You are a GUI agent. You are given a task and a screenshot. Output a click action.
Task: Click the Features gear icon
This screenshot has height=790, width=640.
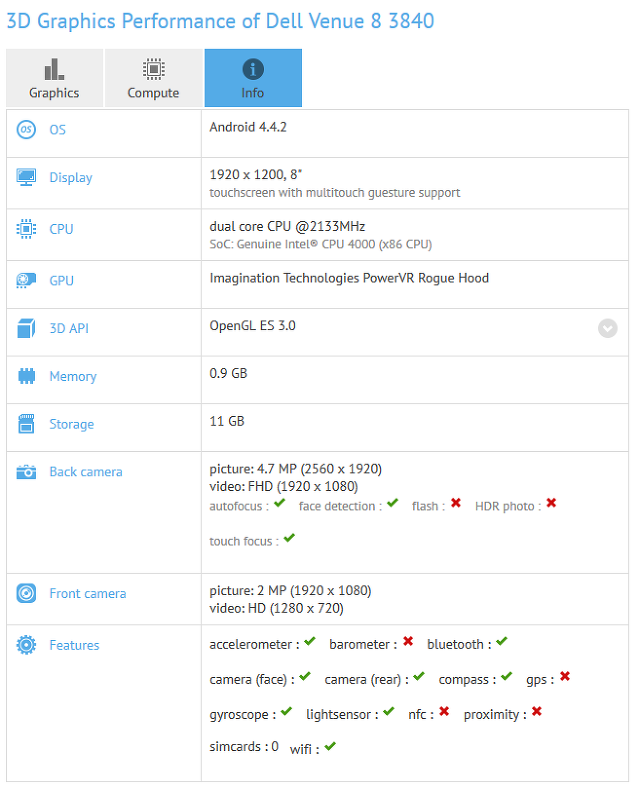click(26, 645)
